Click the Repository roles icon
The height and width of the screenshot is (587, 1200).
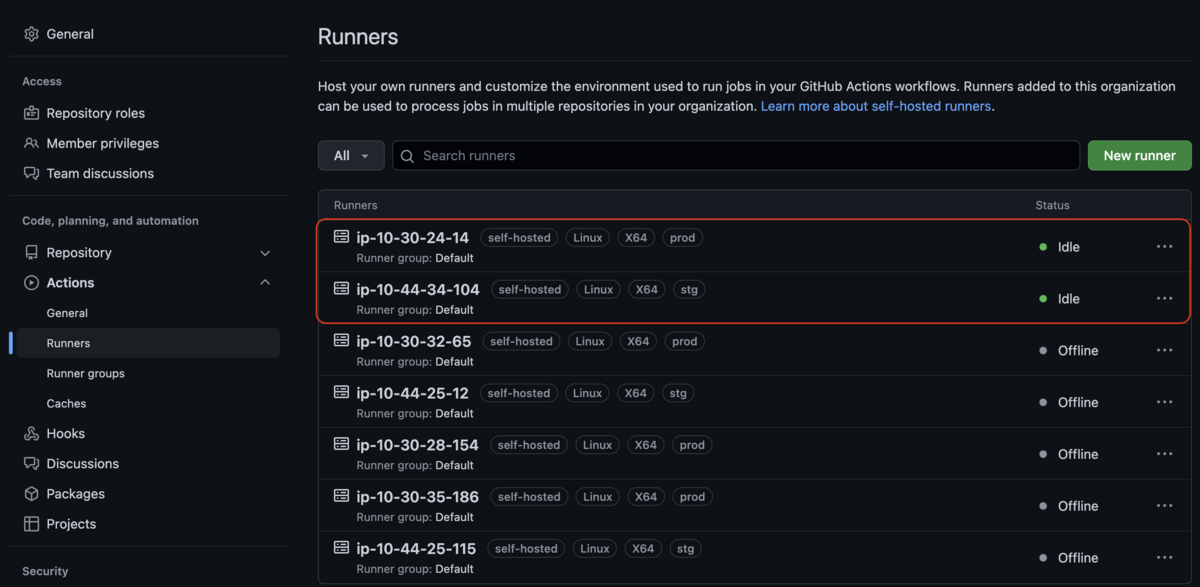pyautogui.click(x=31, y=113)
